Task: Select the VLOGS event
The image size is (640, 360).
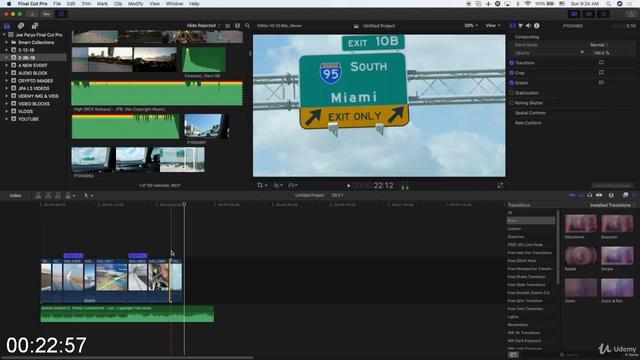Action: (25, 111)
